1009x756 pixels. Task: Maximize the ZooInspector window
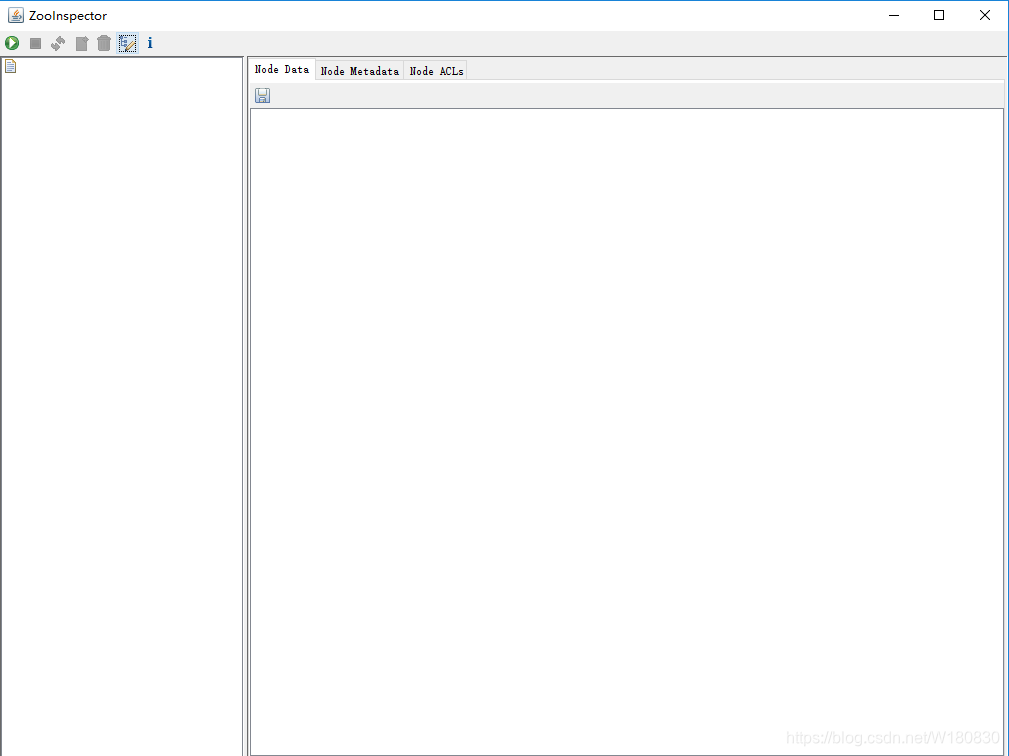(939, 15)
